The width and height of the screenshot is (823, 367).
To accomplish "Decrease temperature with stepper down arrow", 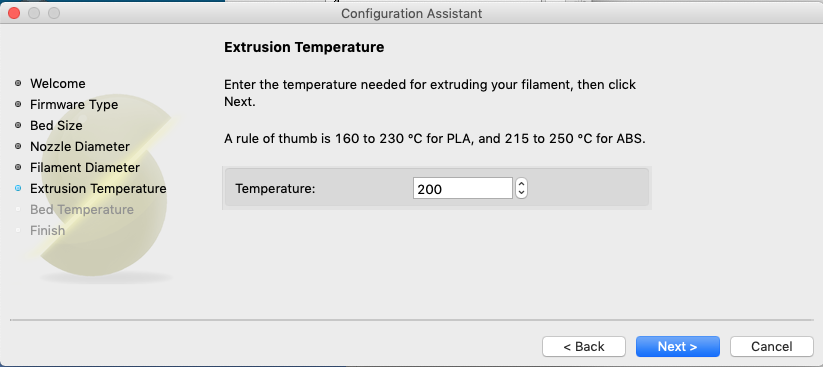I will 521,193.
